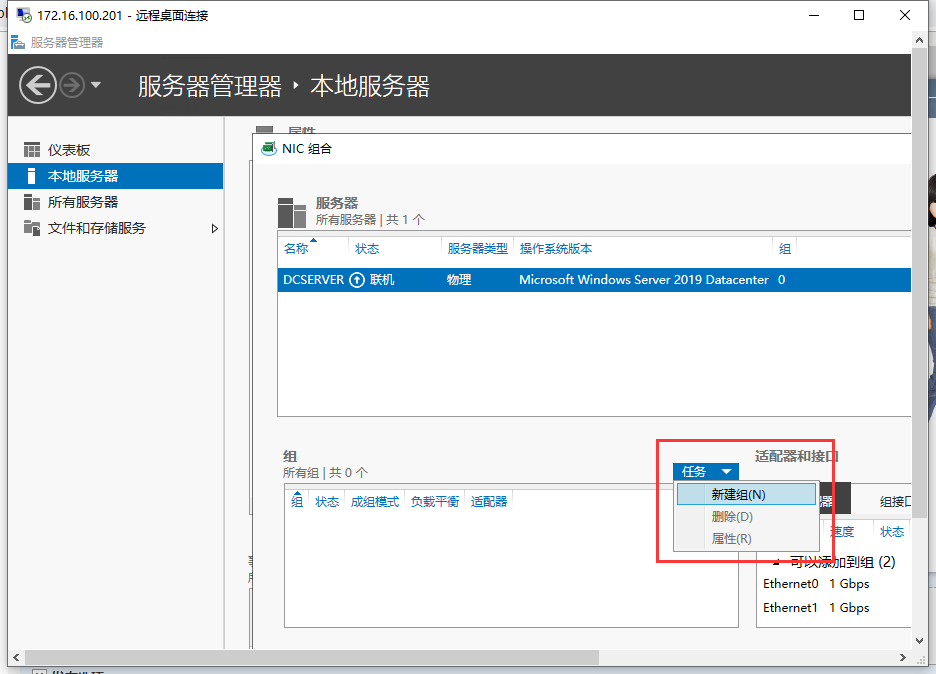Click the back navigation arrow
936x674 pixels.
click(x=38, y=85)
